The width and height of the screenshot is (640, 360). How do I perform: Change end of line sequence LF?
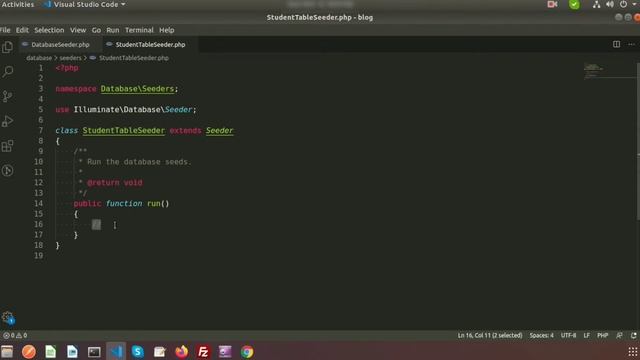coord(587,335)
